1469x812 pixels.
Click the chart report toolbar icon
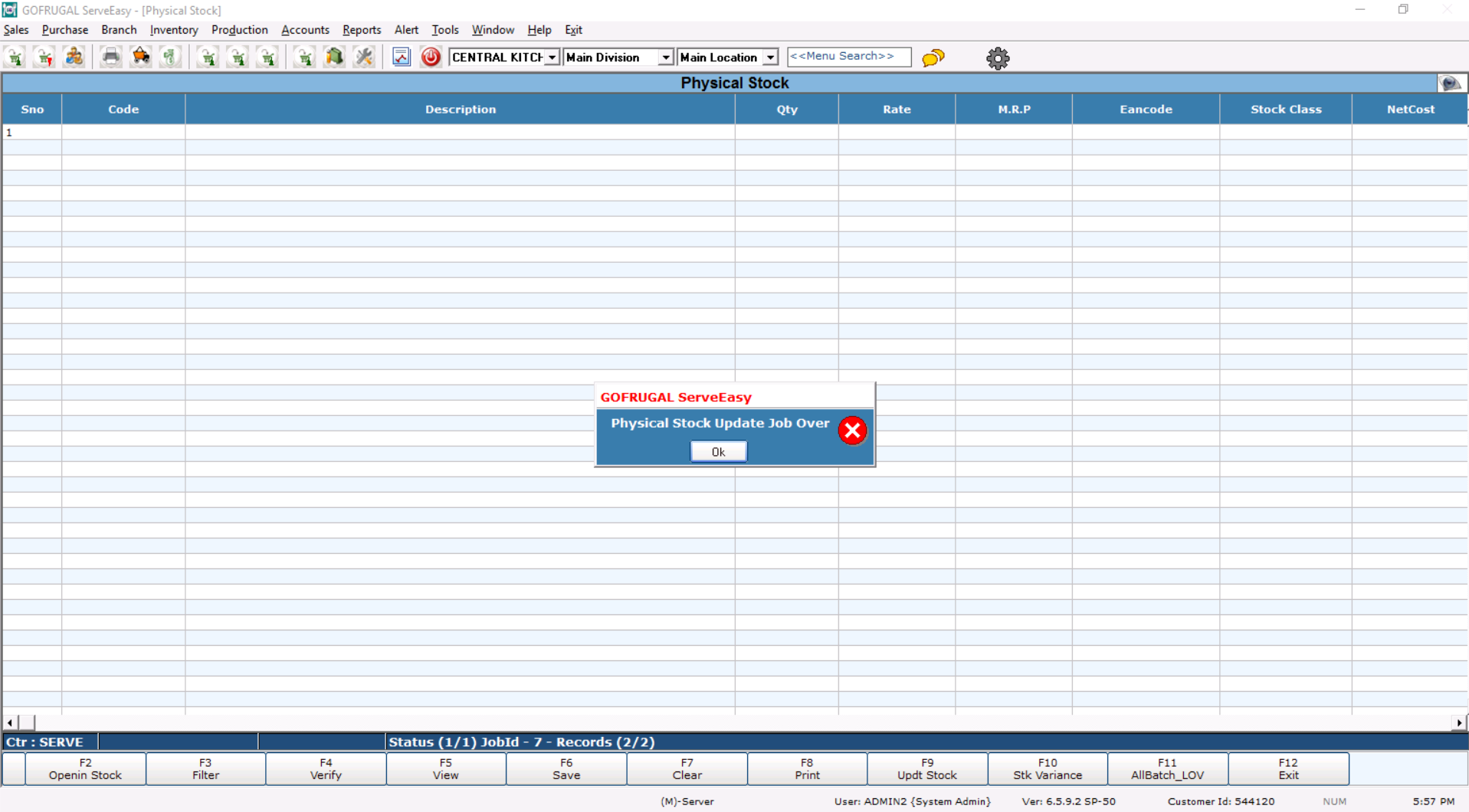pos(402,57)
